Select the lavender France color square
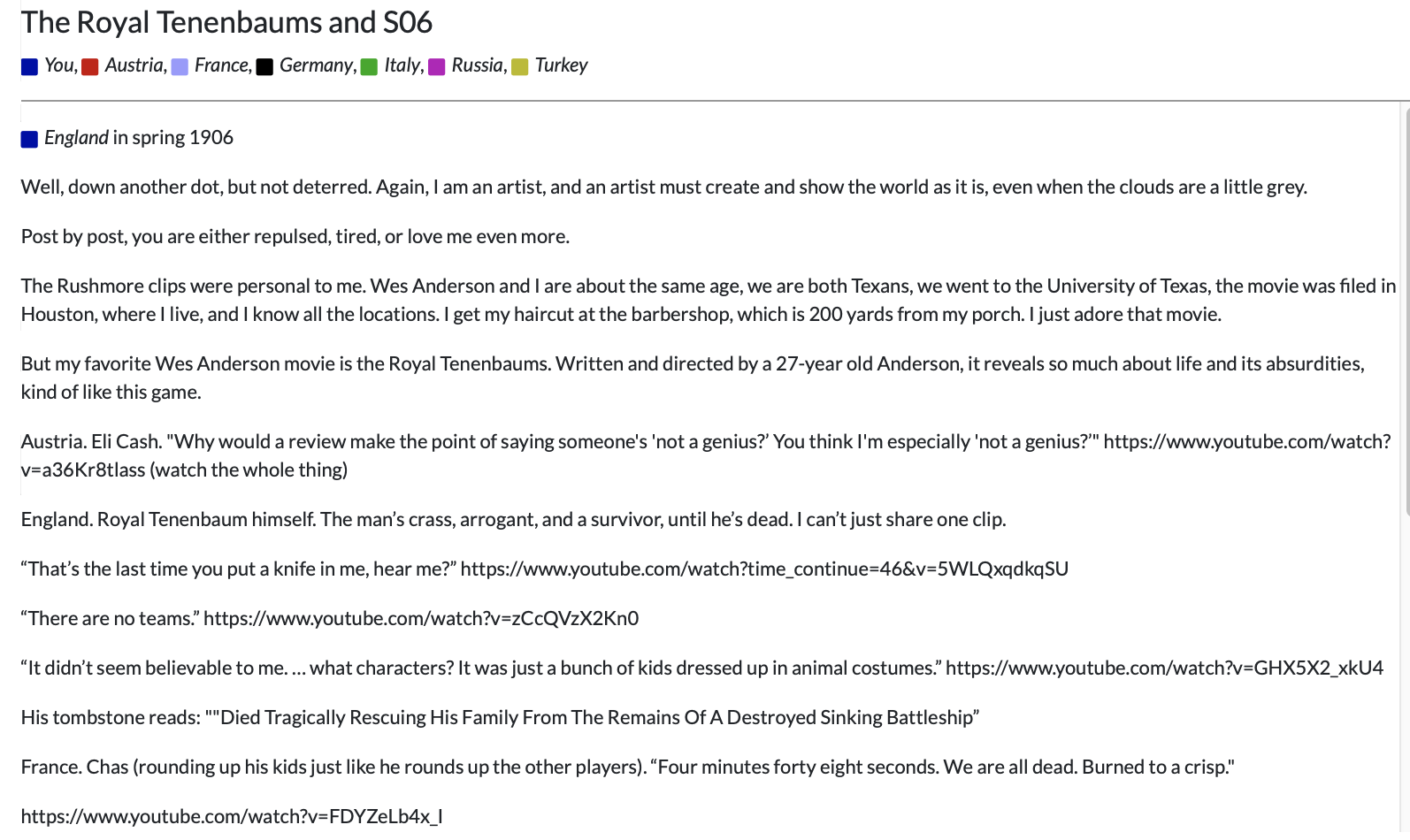This screenshot has height=840, width=1410. coord(180,67)
